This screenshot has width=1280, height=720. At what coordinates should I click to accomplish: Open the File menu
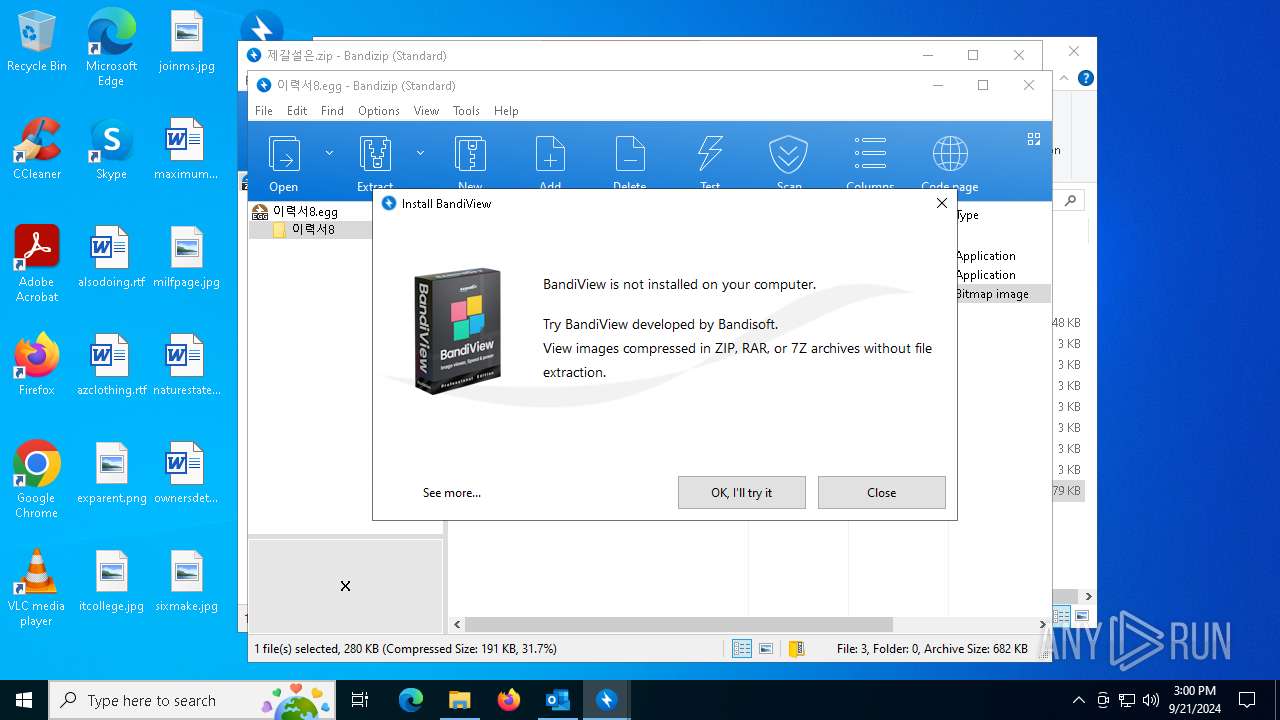coord(264,111)
